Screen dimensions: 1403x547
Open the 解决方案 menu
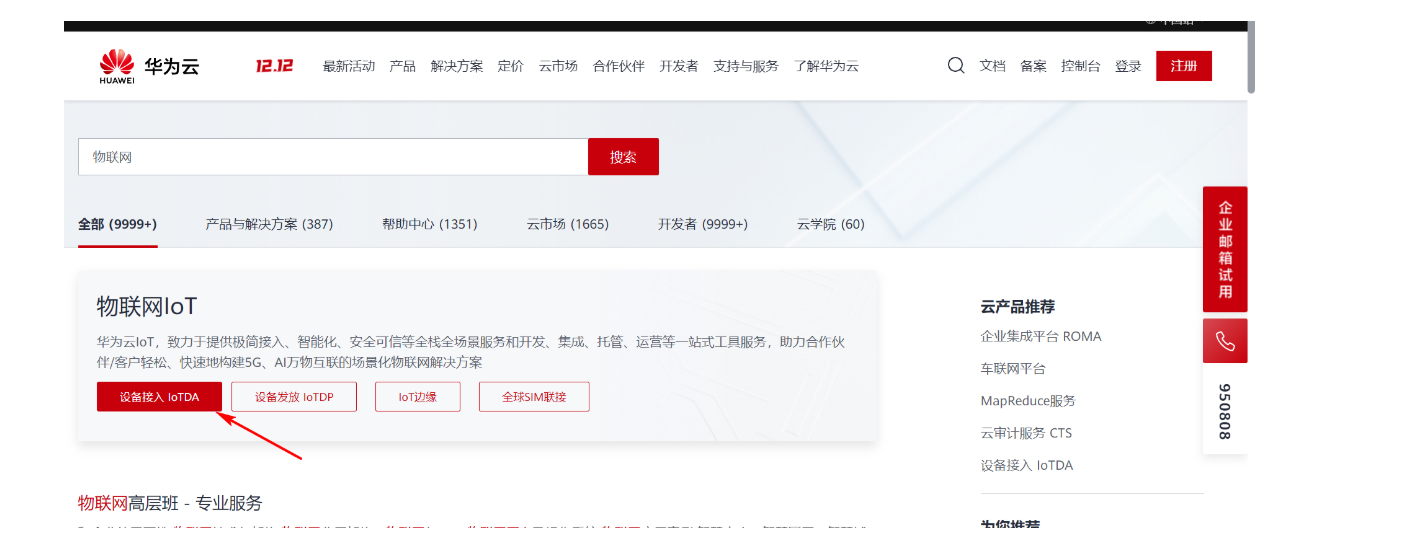click(x=457, y=66)
